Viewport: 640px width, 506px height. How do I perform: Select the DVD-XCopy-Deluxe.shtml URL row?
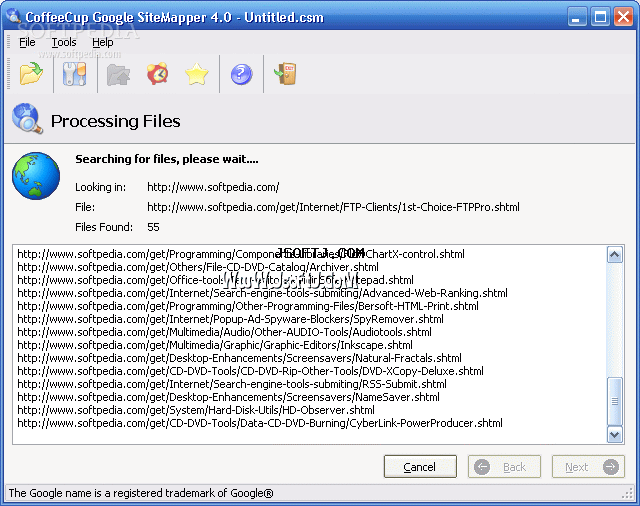pyautogui.click(x=250, y=371)
